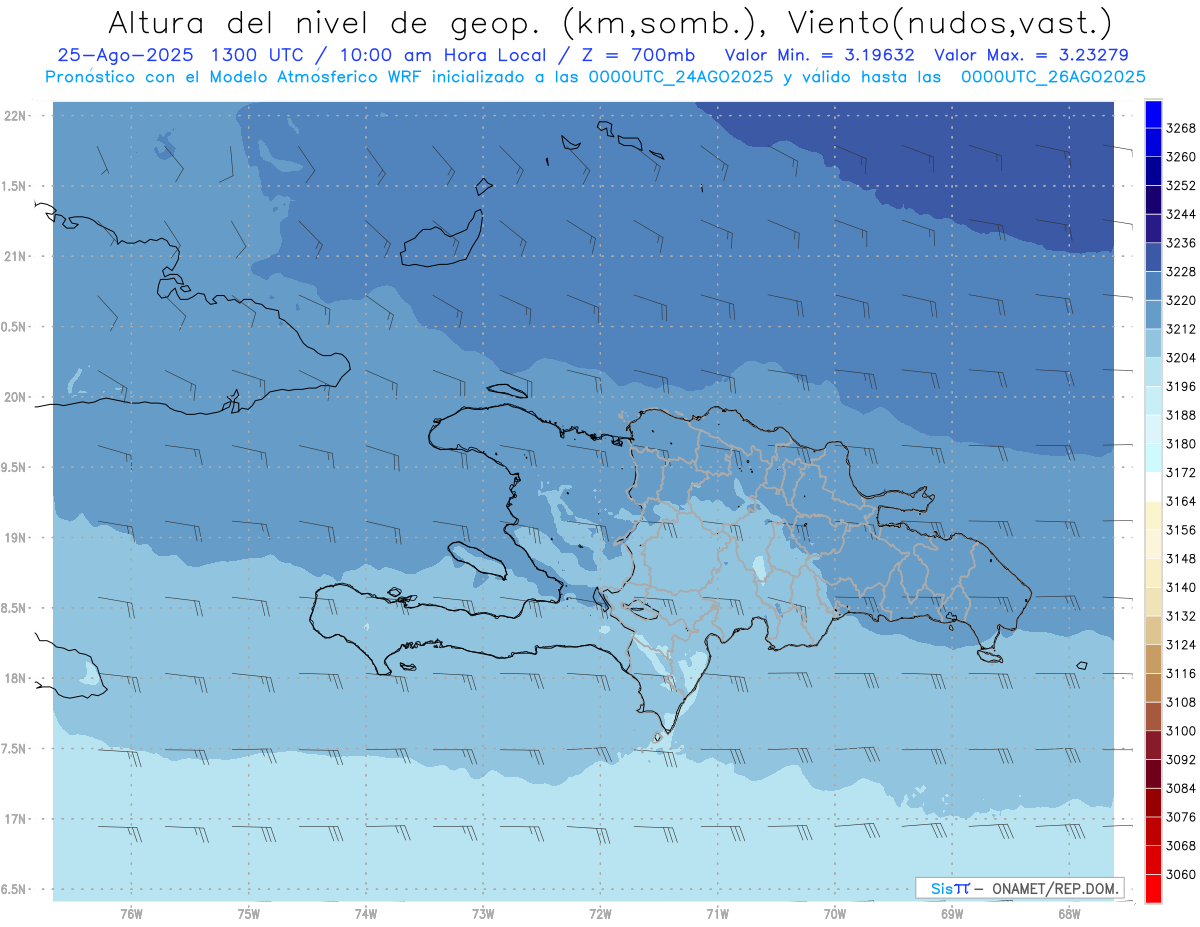Image resolution: width=1200 pixels, height=927 pixels.
Task: Click the red swatch below 3060
Action: coord(1153,888)
